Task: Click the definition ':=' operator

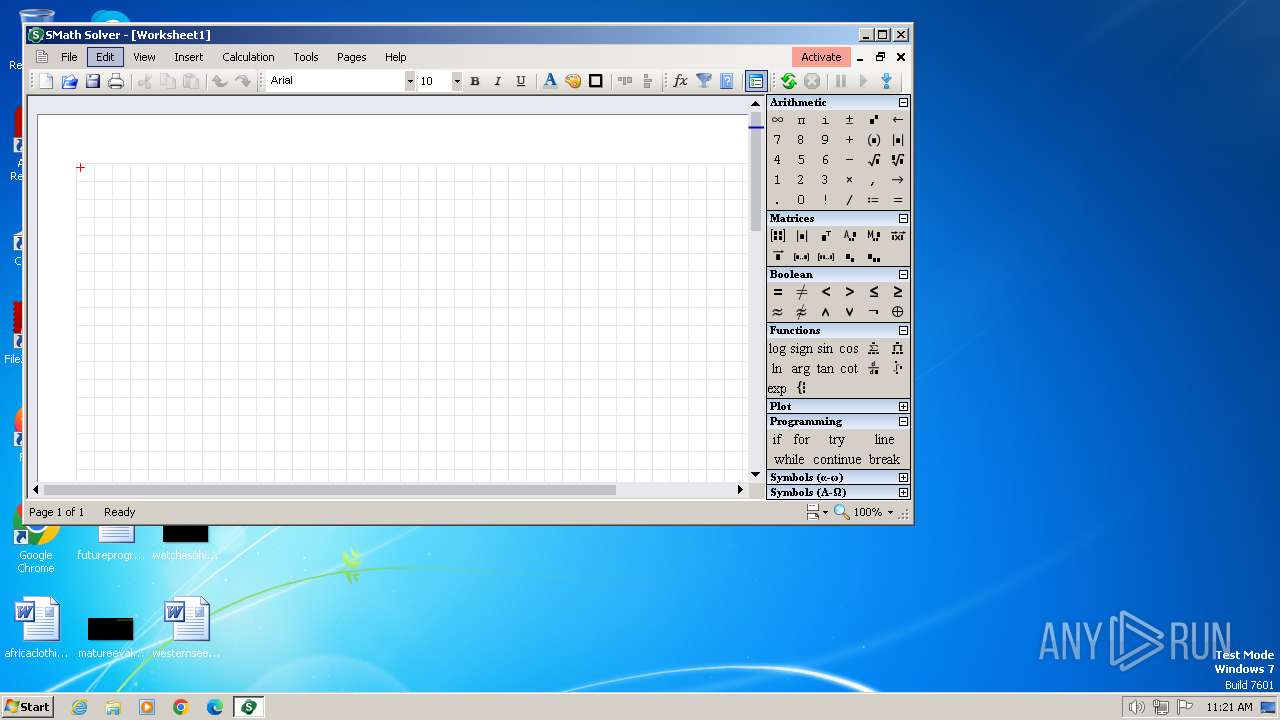Action: coord(873,200)
